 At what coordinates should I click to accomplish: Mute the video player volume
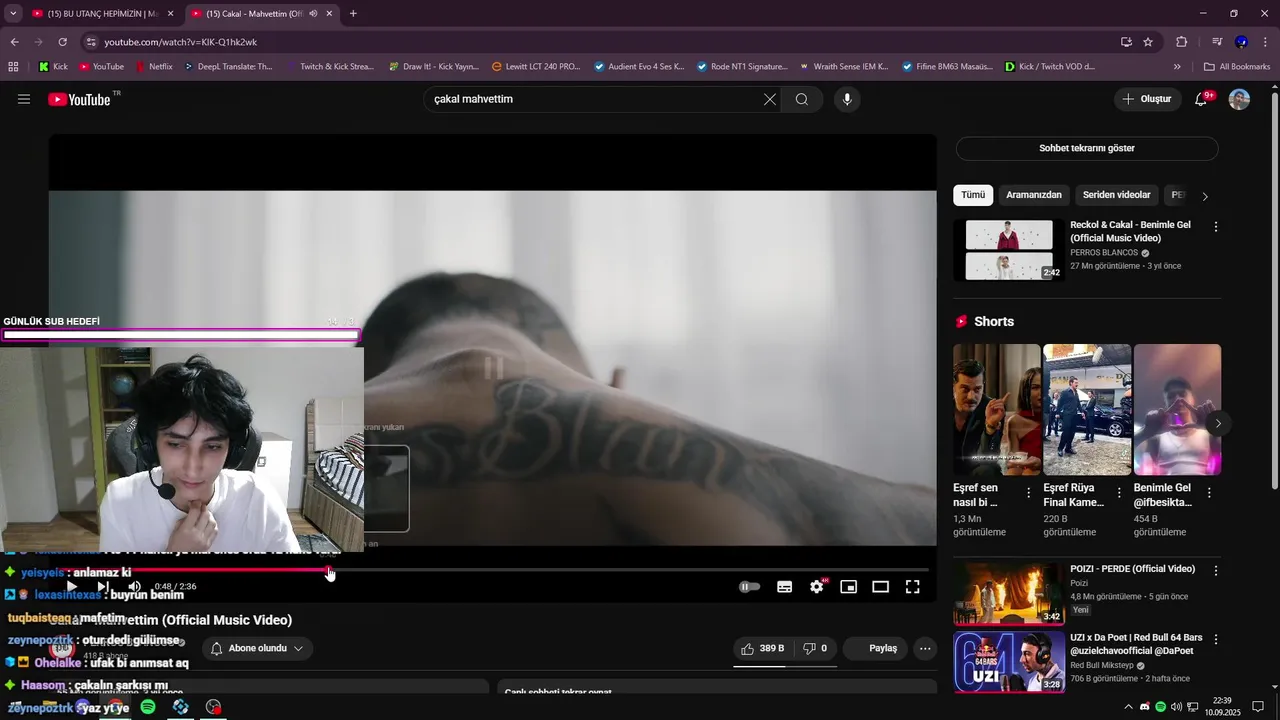tap(134, 587)
